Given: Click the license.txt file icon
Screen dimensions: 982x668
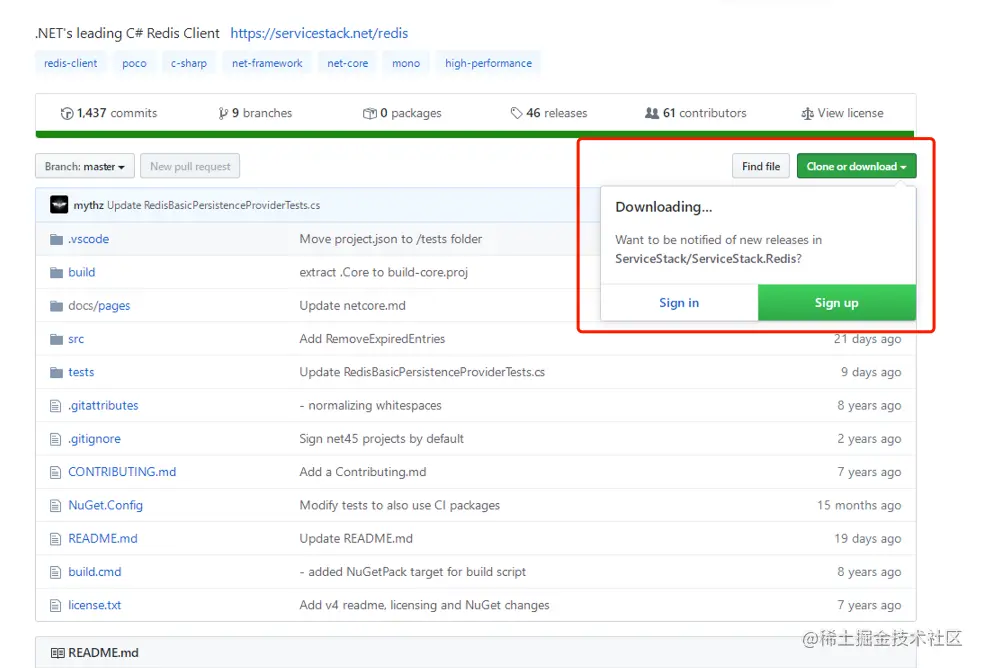Looking at the screenshot, I should point(56,605).
